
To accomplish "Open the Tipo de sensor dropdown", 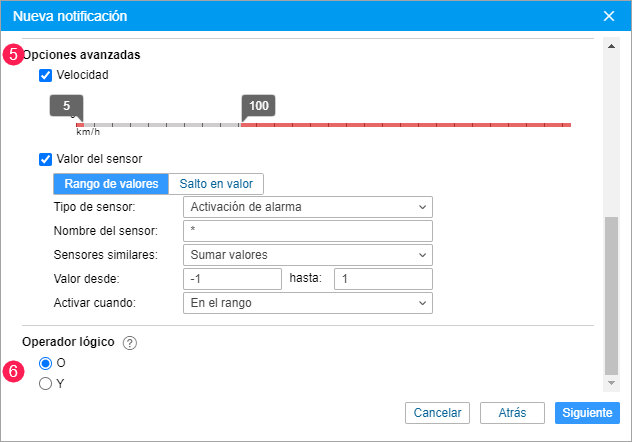I will coord(308,207).
